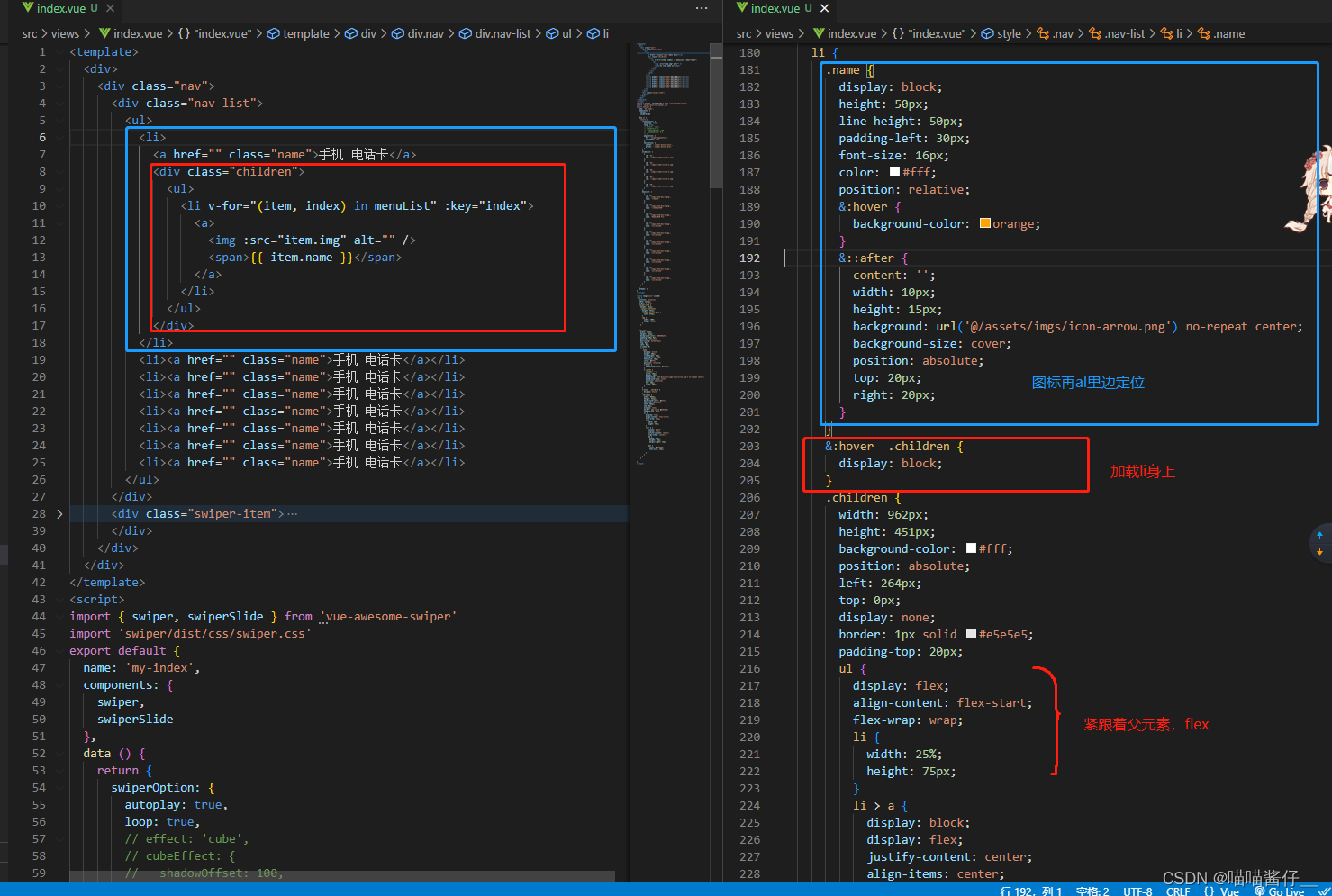Viewport: 1332px width, 896px height.
Task: Change line endings by clicking CRLF
Action: [1178, 891]
